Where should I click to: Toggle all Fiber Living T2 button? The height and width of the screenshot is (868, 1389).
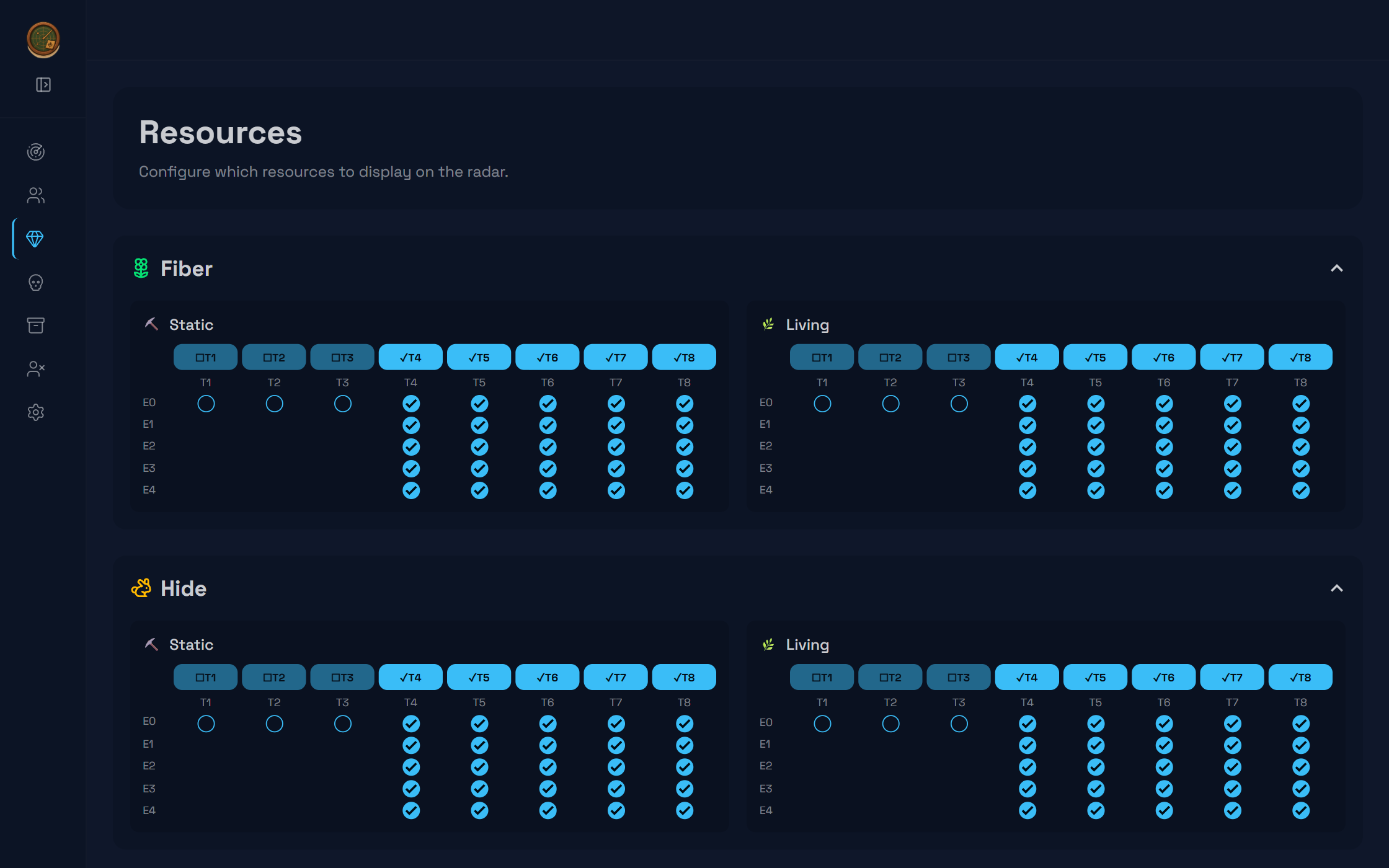coord(890,357)
